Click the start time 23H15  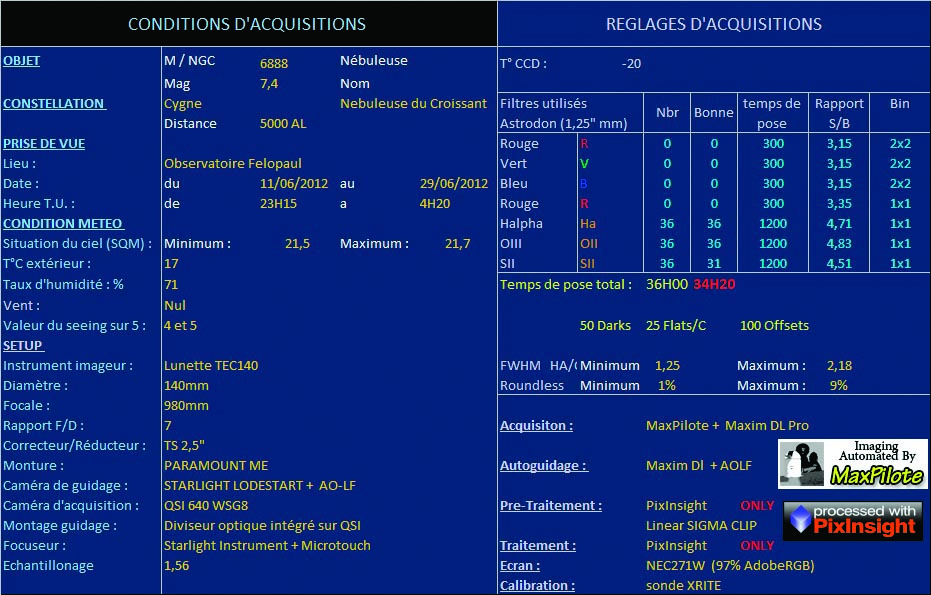278,204
